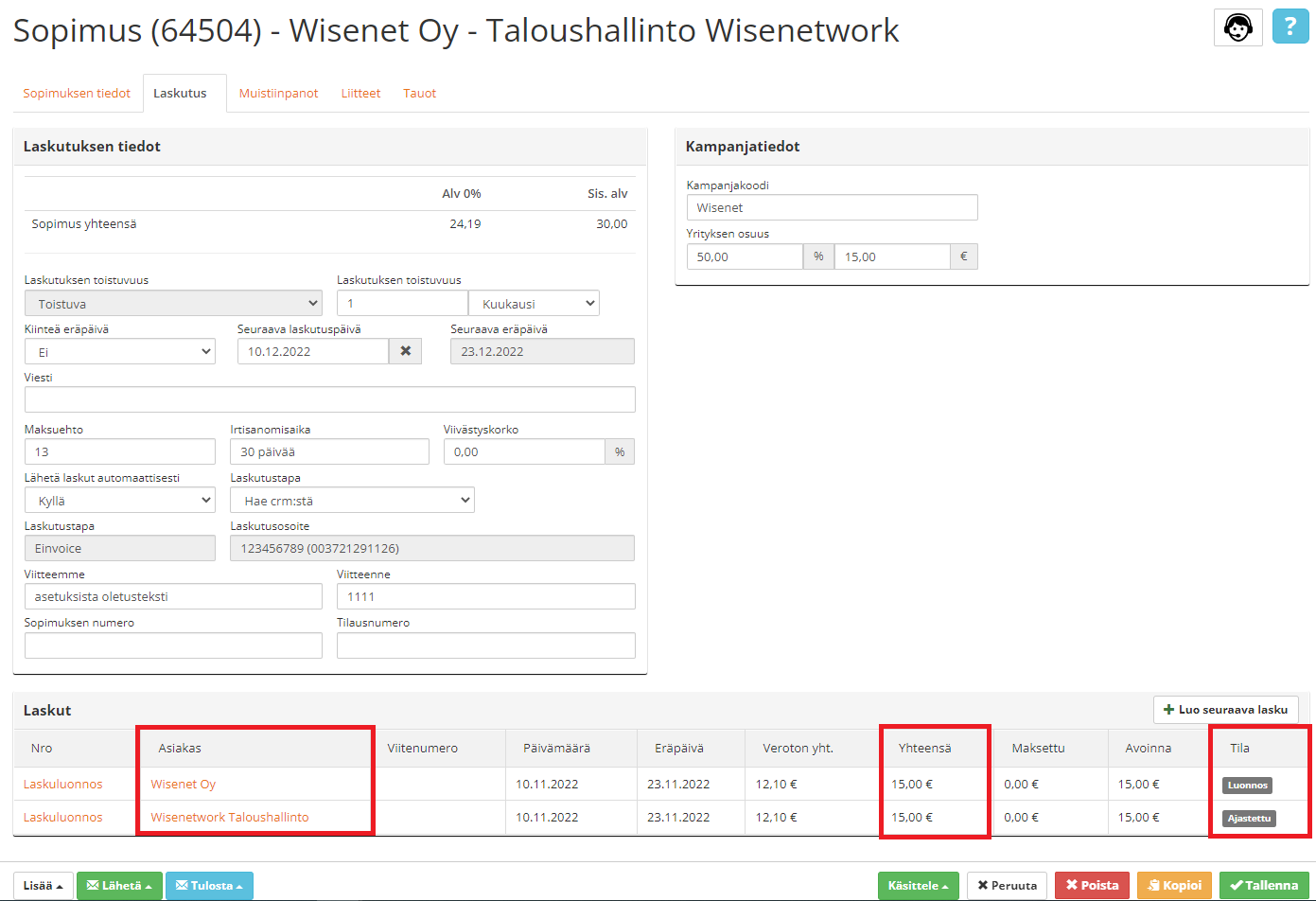The height and width of the screenshot is (901, 1316).
Task: Click the empty Viesti message field
Action: pos(329,399)
